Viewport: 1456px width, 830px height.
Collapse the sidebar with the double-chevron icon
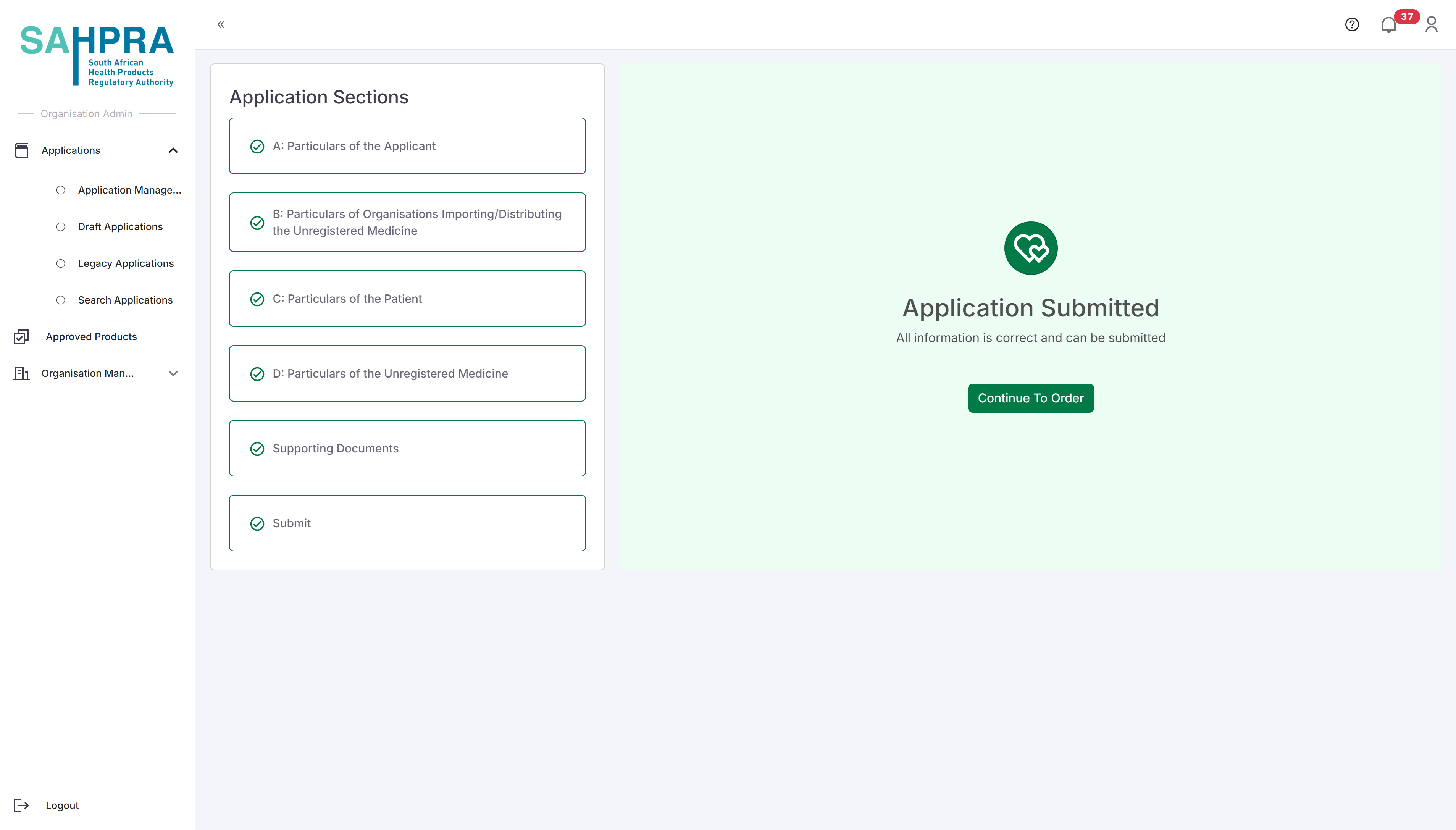(221, 24)
